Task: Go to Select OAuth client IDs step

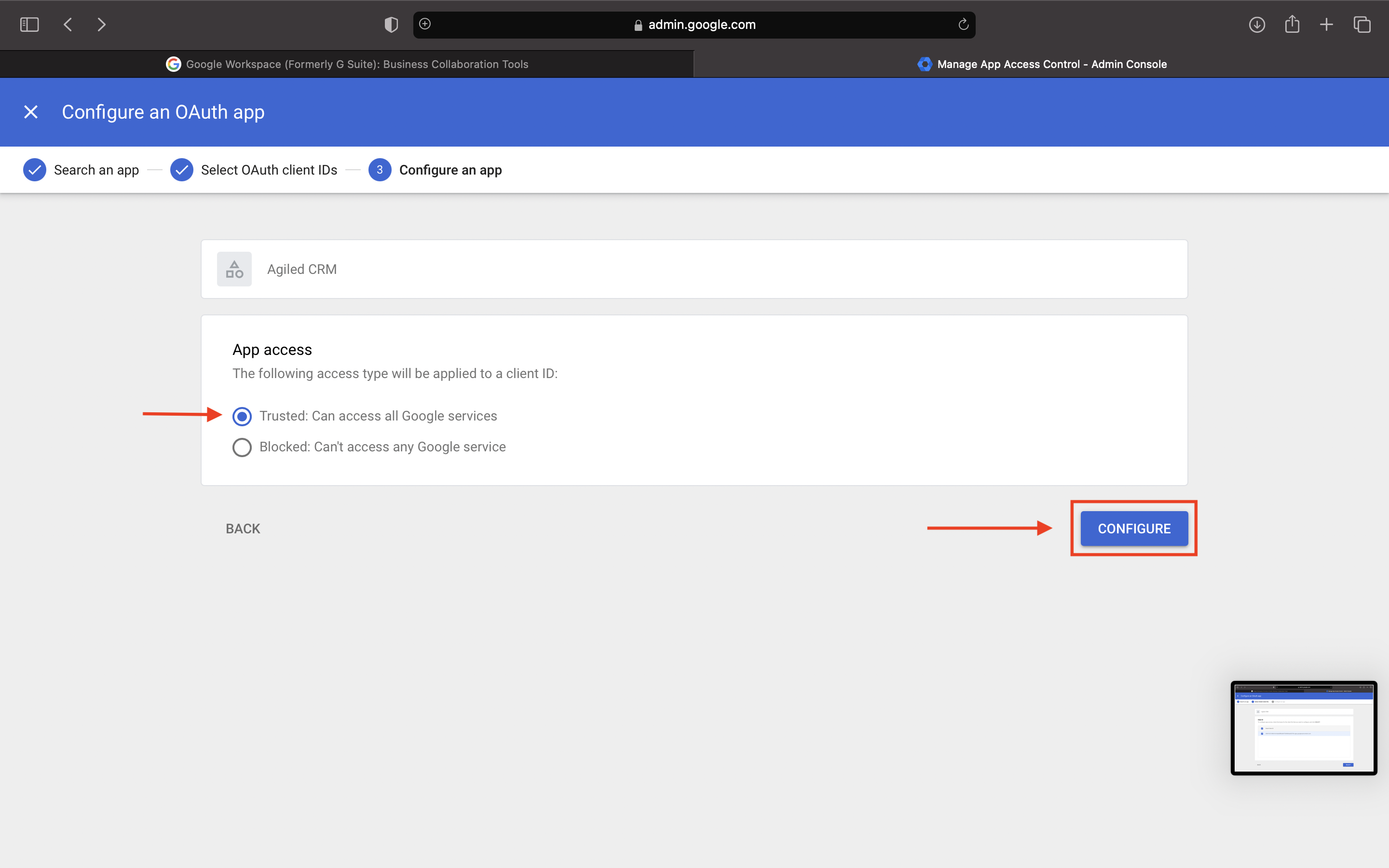Action: [x=254, y=170]
